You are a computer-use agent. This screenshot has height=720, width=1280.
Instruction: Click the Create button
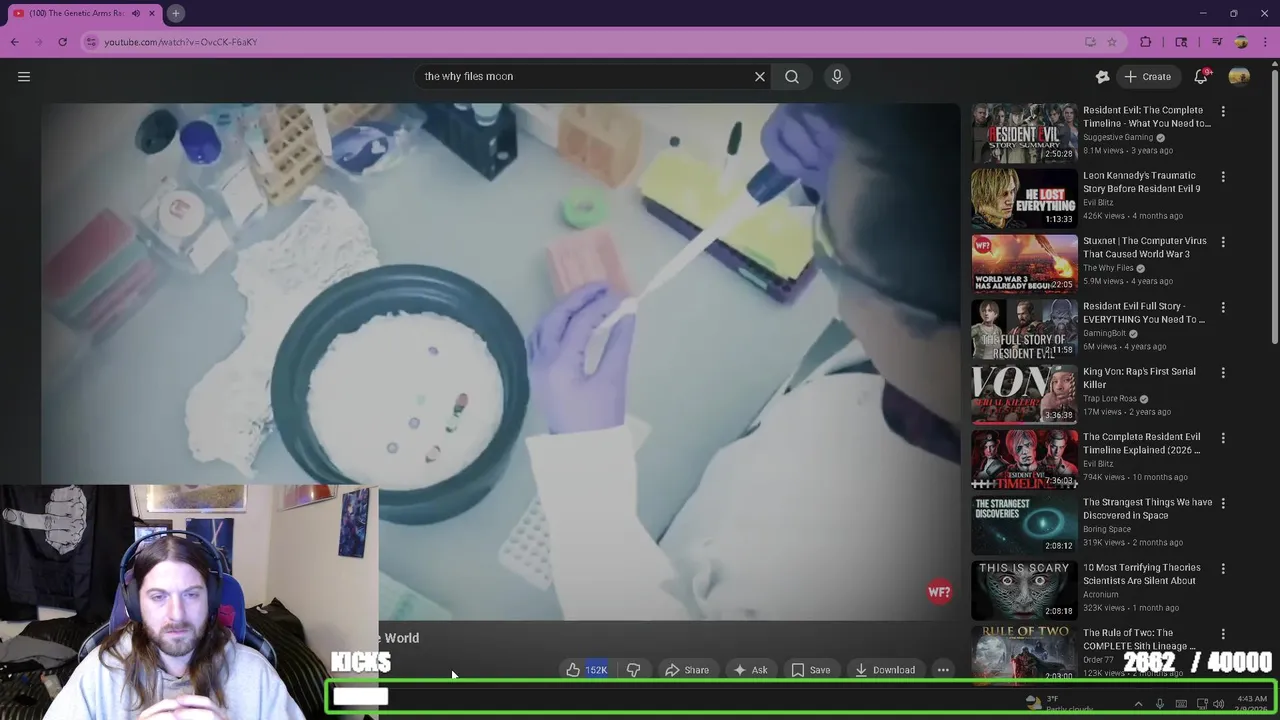pos(1147,76)
